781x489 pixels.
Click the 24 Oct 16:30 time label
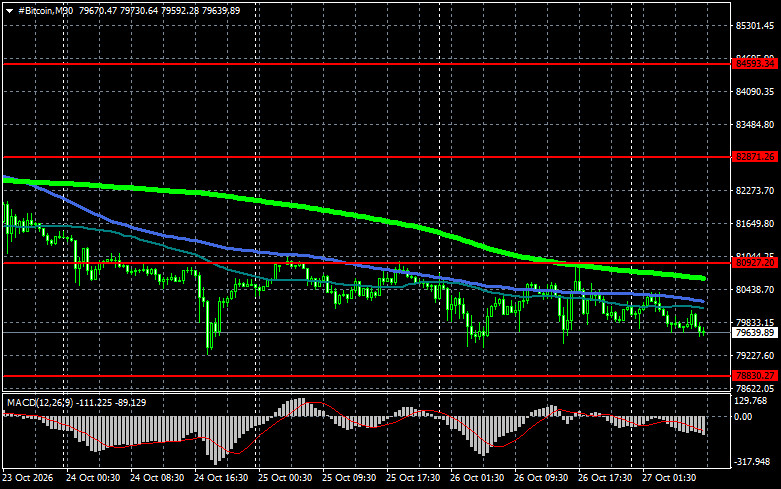pos(221,478)
